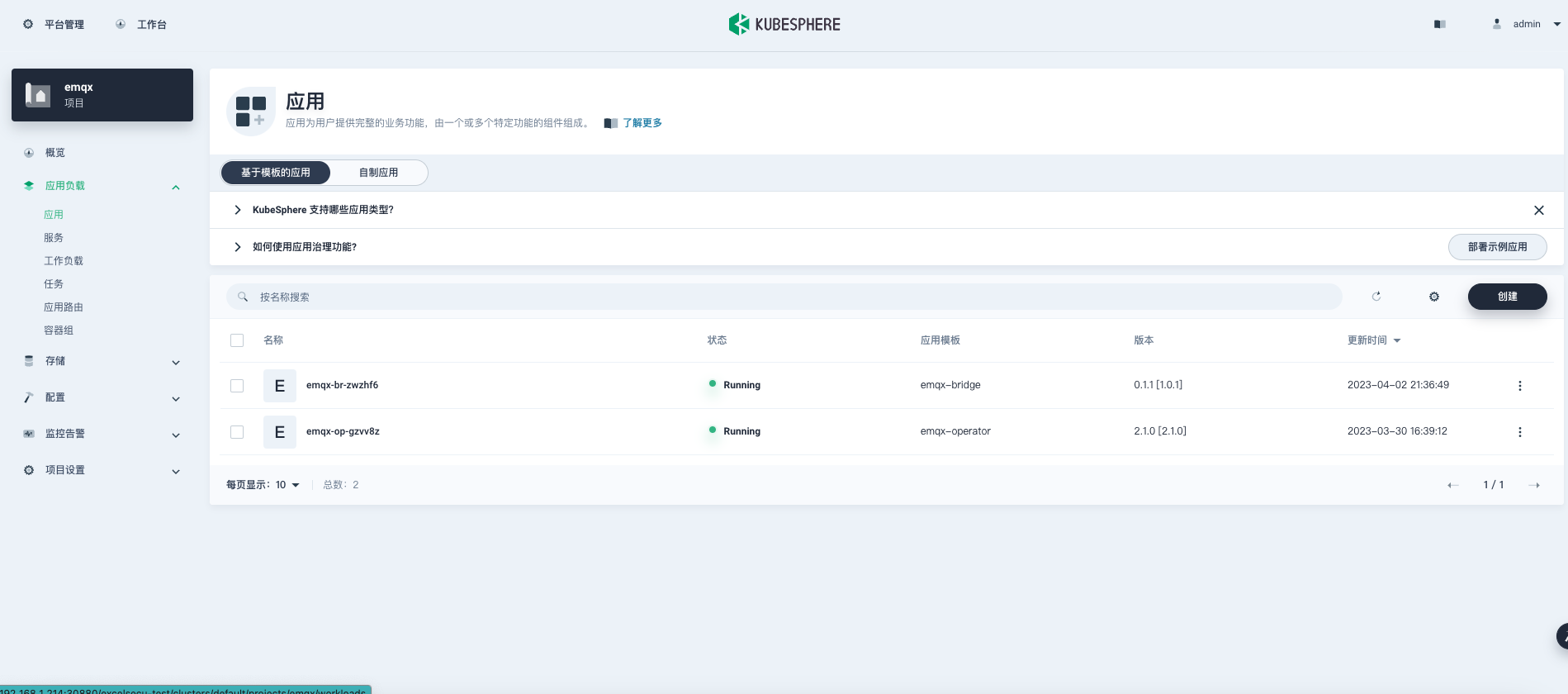Click the E icon of emqx-op-gzvv8z
Viewport: 1568px width, 694px height.
(280, 432)
